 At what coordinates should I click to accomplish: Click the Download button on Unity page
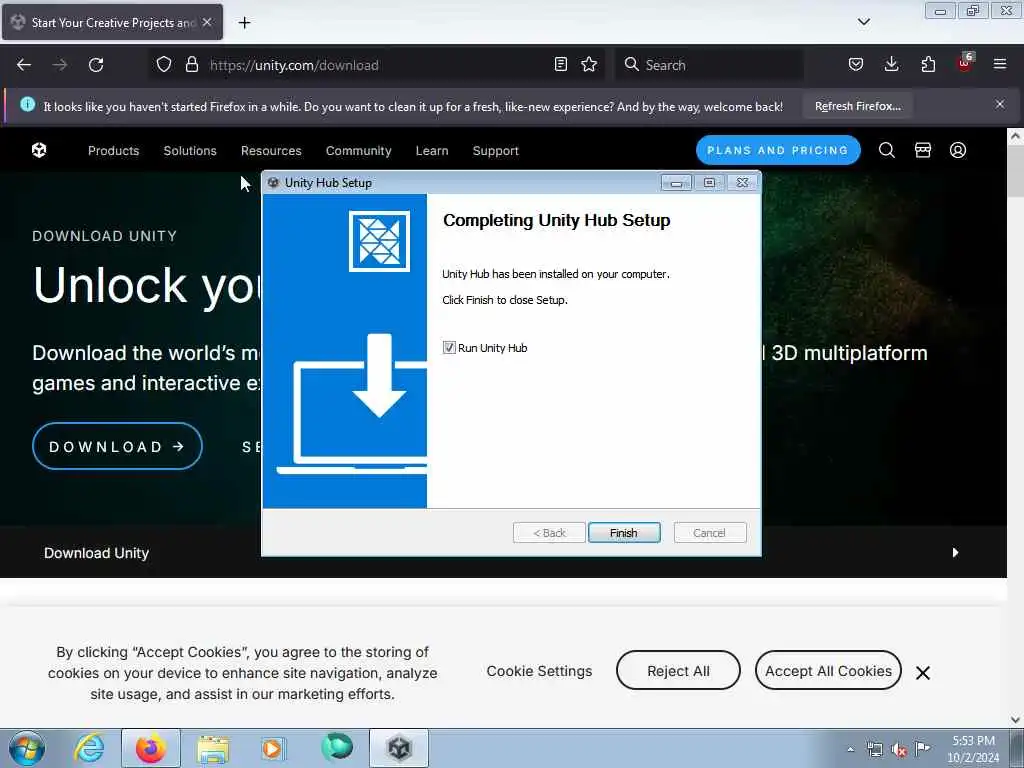[117, 446]
